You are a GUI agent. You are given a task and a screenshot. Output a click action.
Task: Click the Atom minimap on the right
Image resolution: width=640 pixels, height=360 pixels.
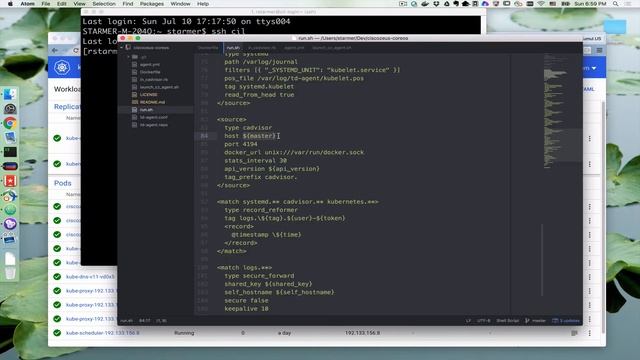pyautogui.click(x=562, y=111)
